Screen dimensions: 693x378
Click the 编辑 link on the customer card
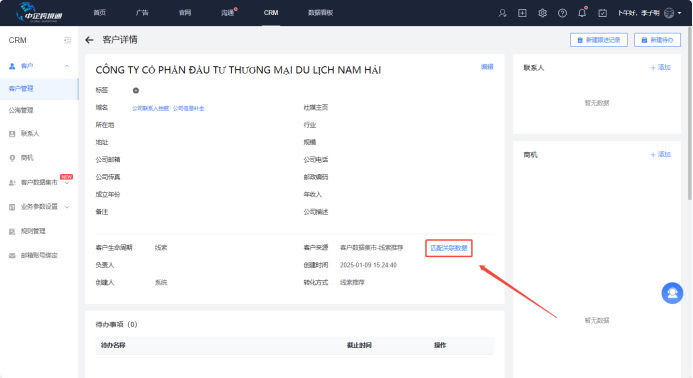point(487,67)
